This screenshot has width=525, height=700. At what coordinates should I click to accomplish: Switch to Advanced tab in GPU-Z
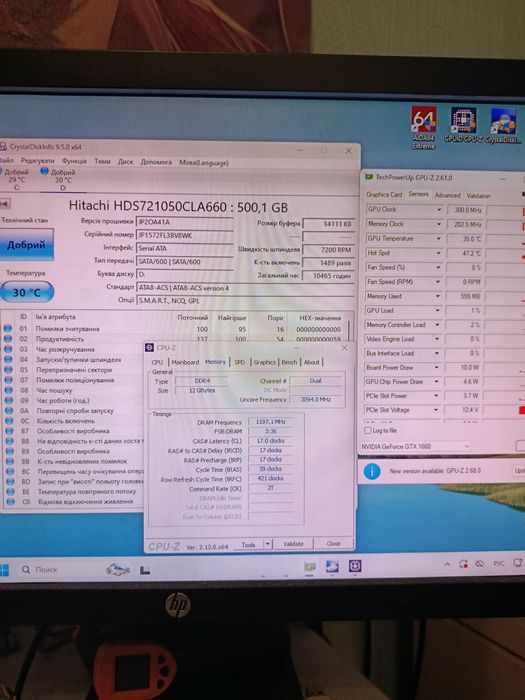(x=447, y=195)
